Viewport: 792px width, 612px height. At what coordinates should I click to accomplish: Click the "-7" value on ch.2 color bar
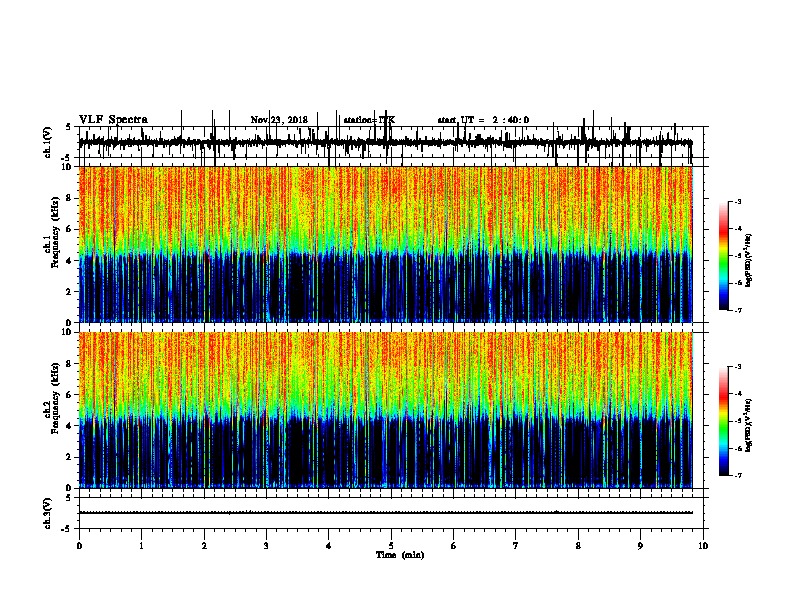click(737, 475)
